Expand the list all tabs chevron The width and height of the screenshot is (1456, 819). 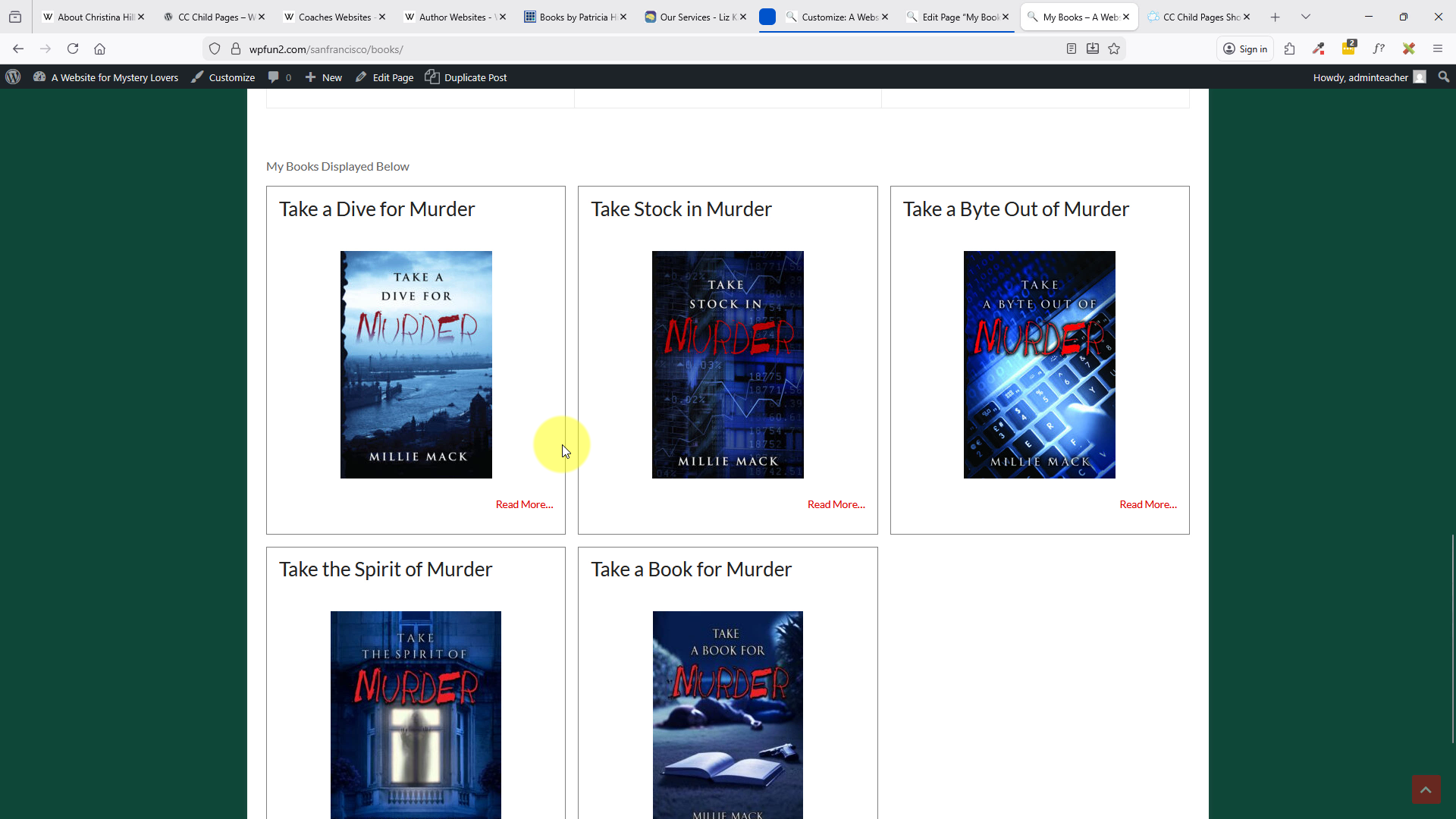pos(1305,17)
